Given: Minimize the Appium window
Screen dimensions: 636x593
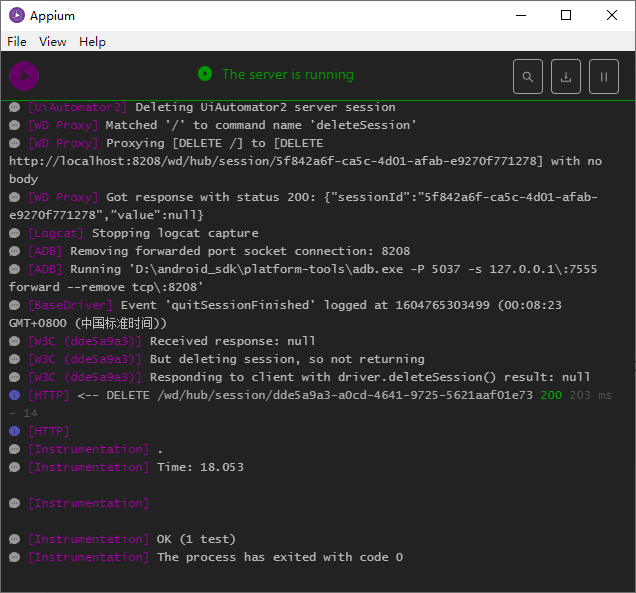Looking at the screenshot, I should (521, 15).
